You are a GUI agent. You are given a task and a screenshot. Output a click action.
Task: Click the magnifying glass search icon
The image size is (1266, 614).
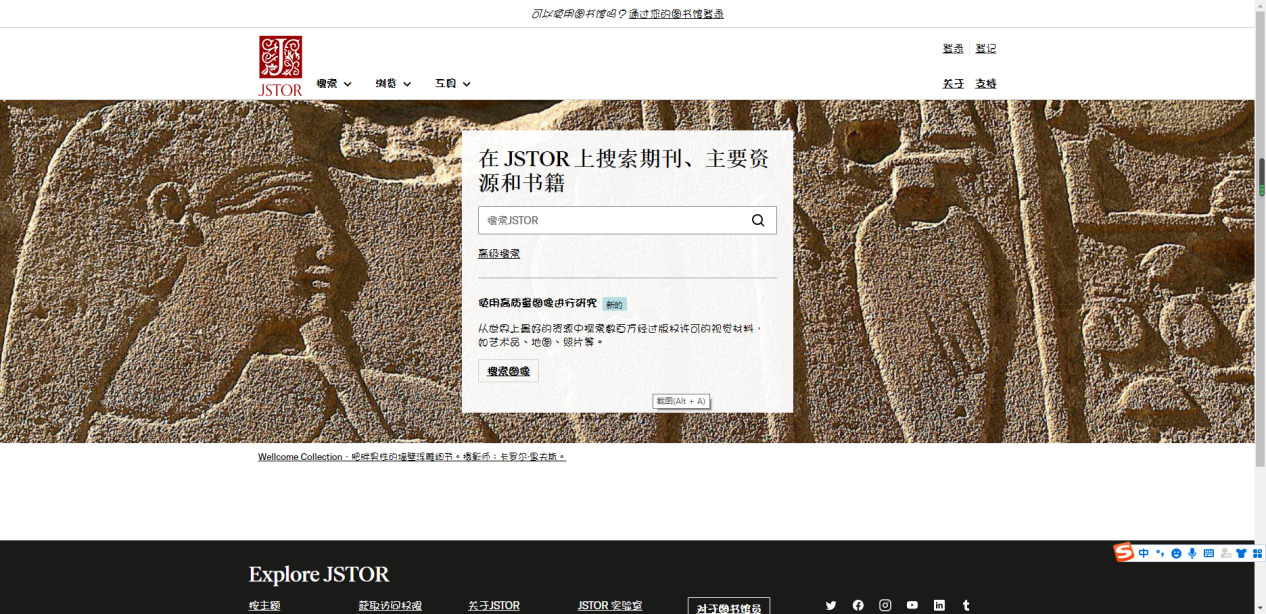(x=758, y=221)
